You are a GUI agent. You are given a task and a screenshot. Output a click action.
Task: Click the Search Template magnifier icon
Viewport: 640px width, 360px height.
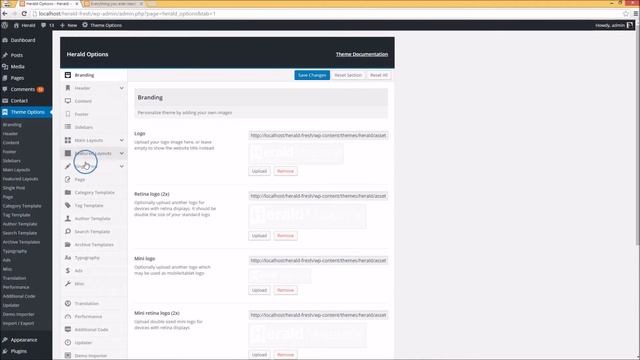(x=68, y=231)
